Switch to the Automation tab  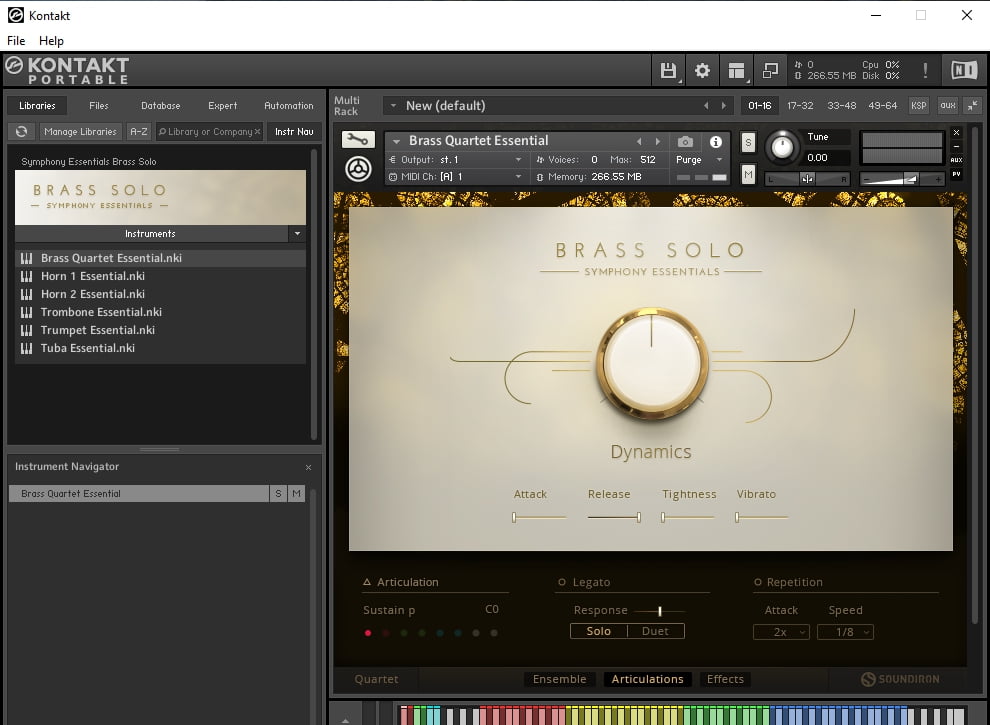(x=289, y=105)
